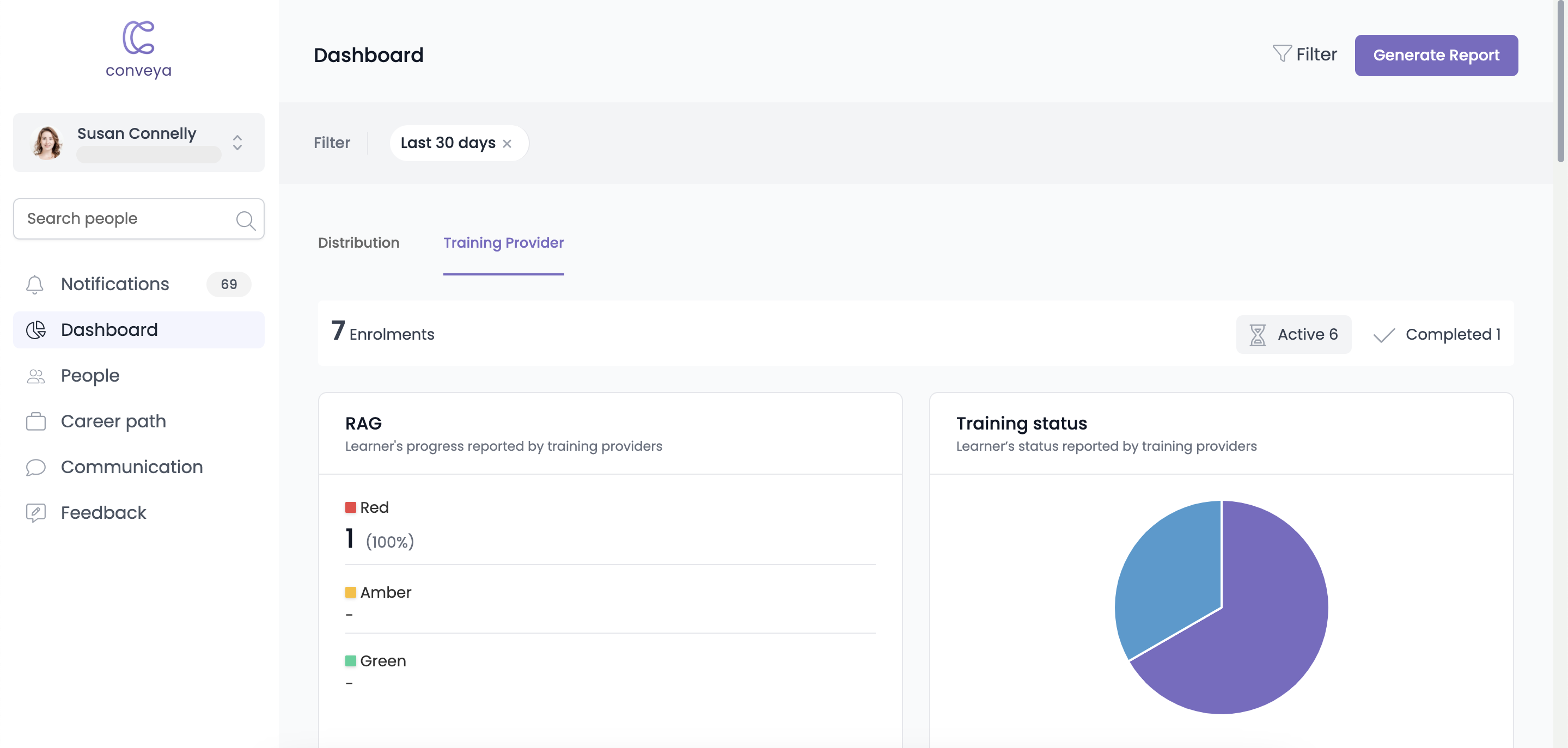Click the Red color swatch

tap(351, 507)
